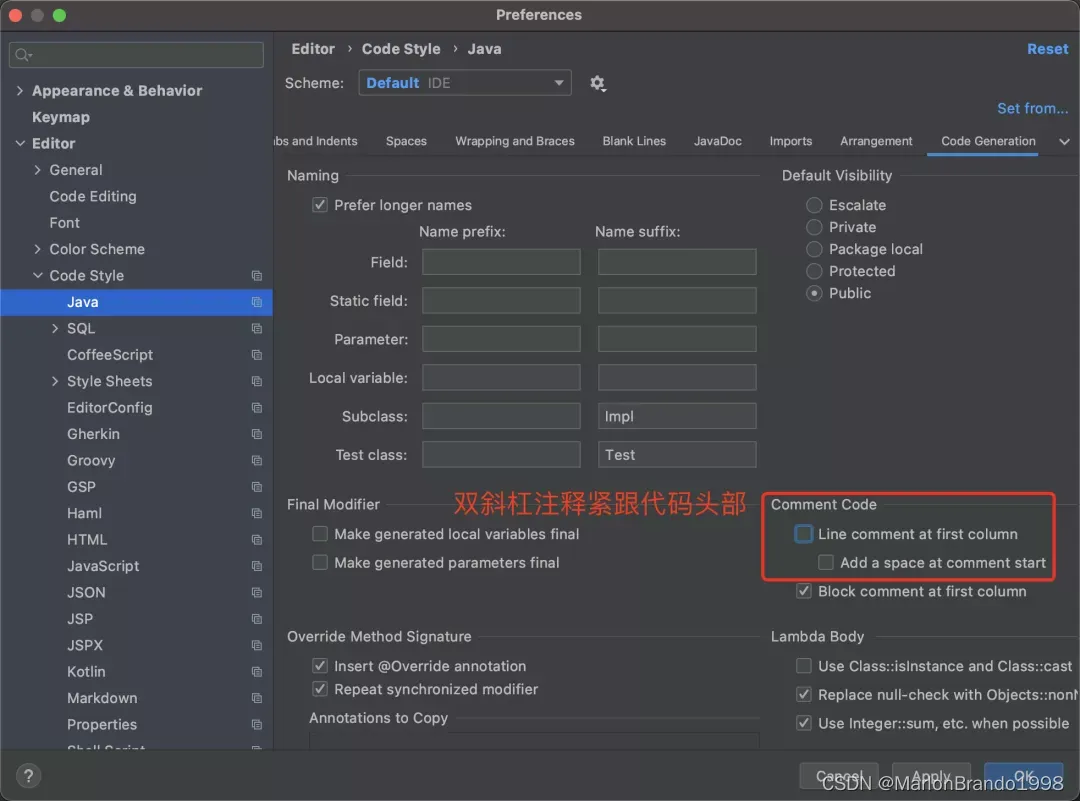1080x801 pixels.
Task: Select the Package local radio button
Action: click(814, 249)
